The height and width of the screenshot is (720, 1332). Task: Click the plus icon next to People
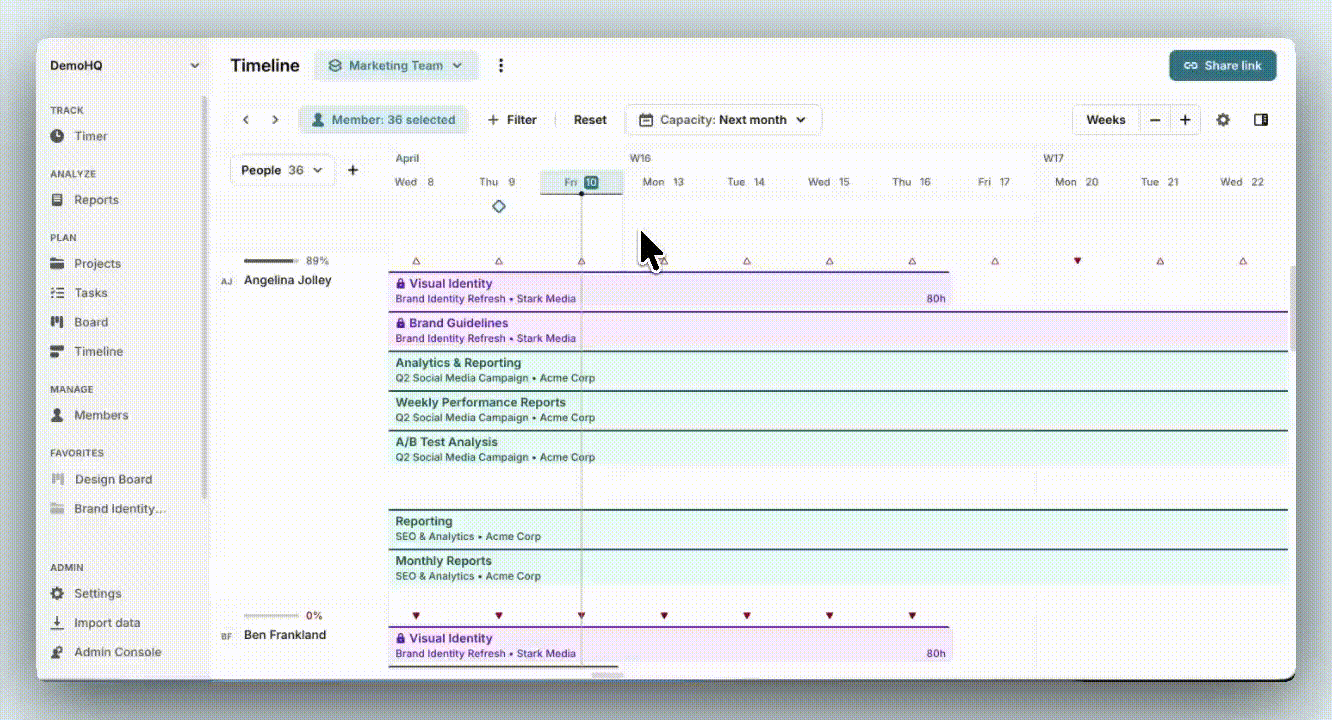pyautogui.click(x=353, y=170)
